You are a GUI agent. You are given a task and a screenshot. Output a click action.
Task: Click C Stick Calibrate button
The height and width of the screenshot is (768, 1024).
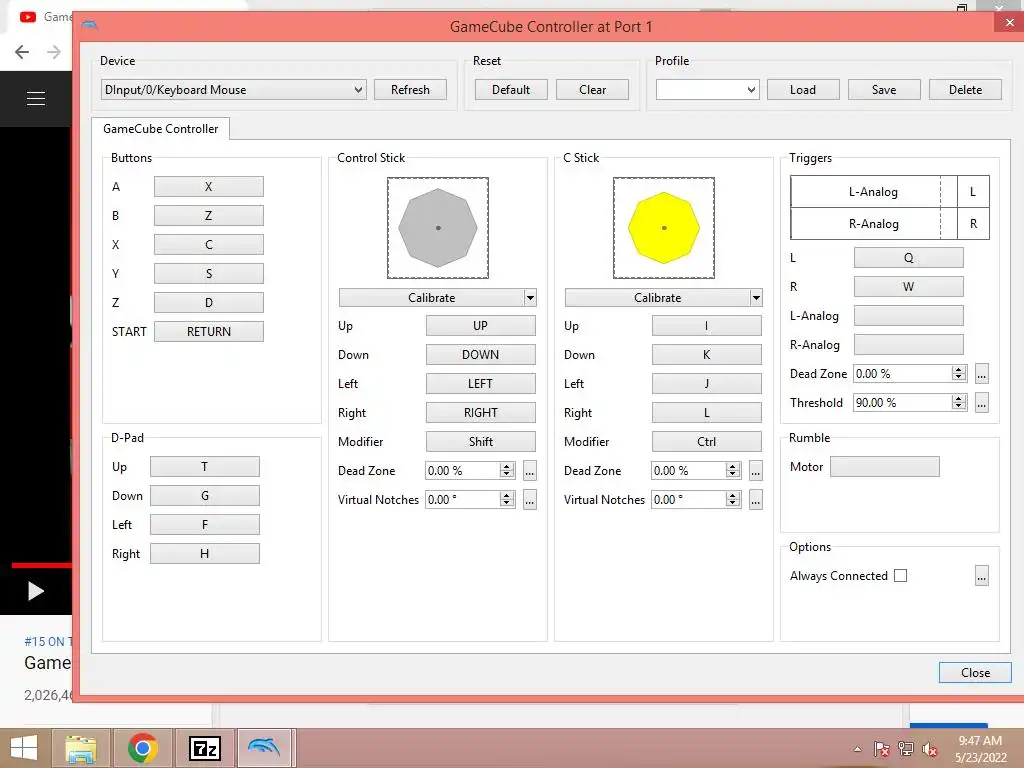657,298
